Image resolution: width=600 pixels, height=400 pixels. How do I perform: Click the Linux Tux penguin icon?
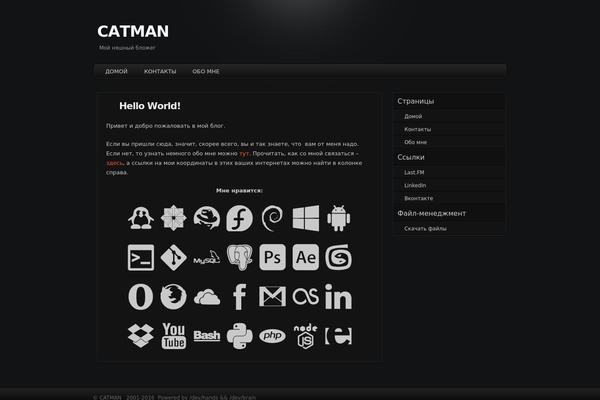(x=141, y=218)
